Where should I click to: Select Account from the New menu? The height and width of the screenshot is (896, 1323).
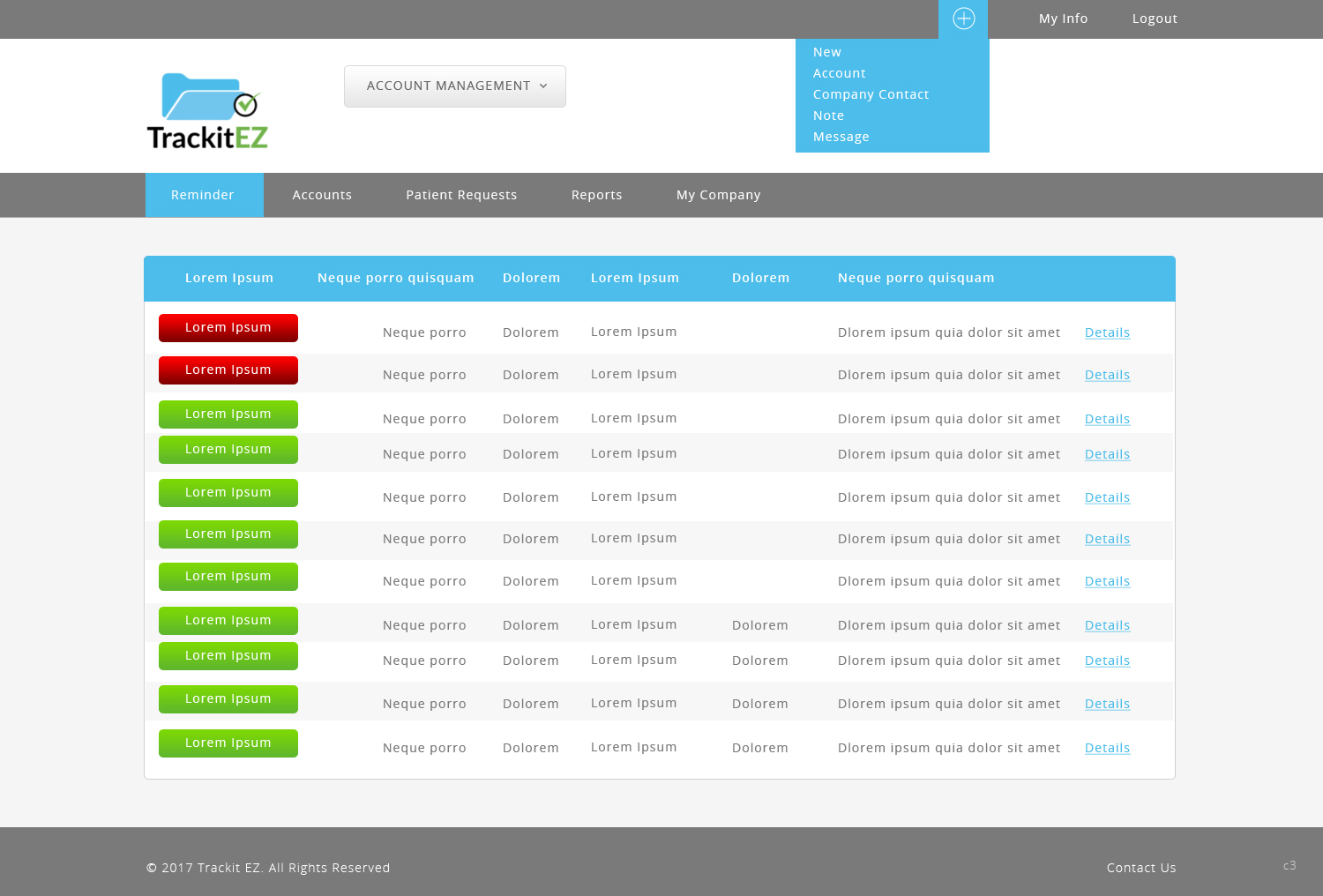click(839, 73)
